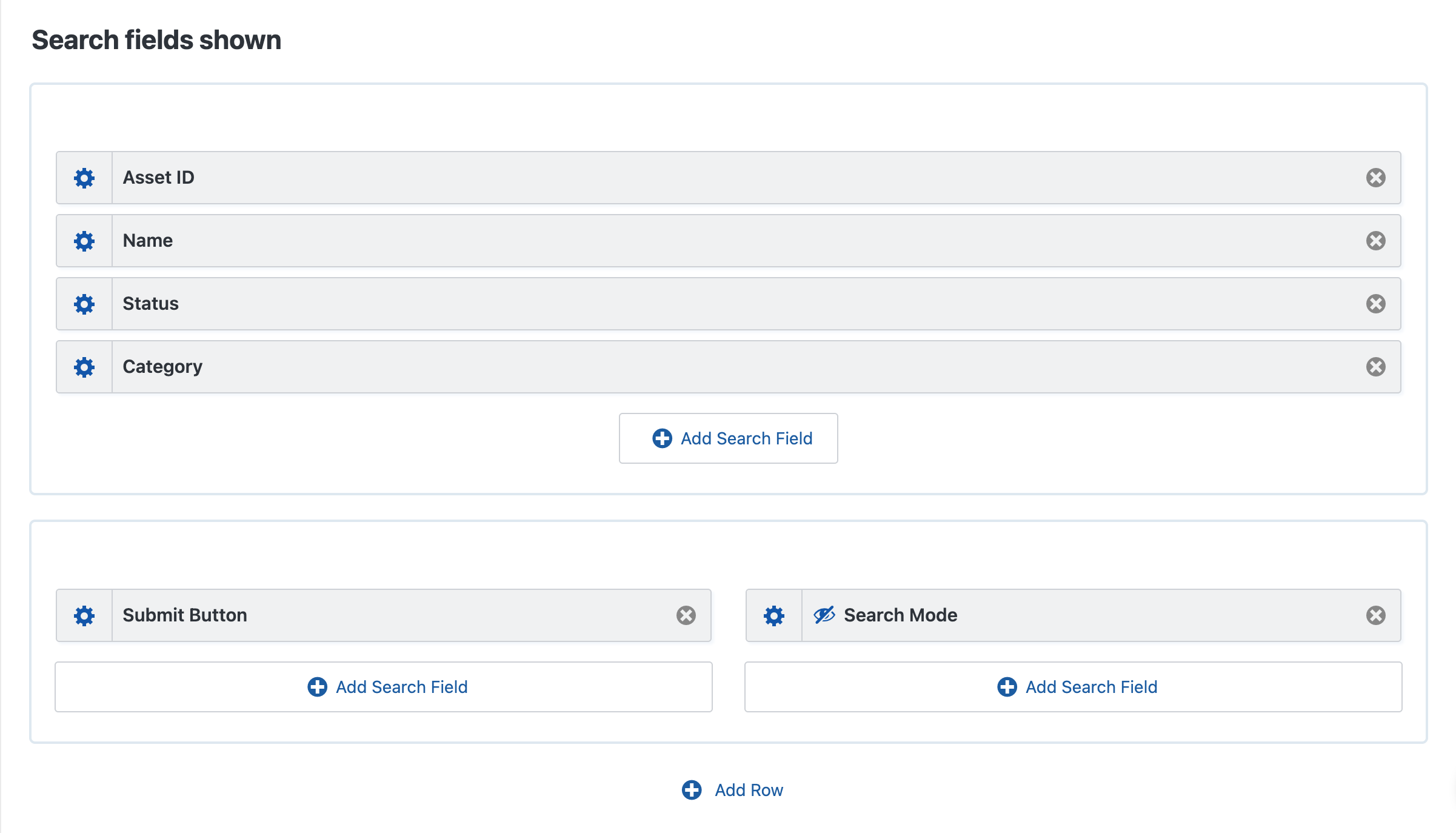Remove the Status search field
The width and height of the screenshot is (1456, 833).
tap(1377, 304)
